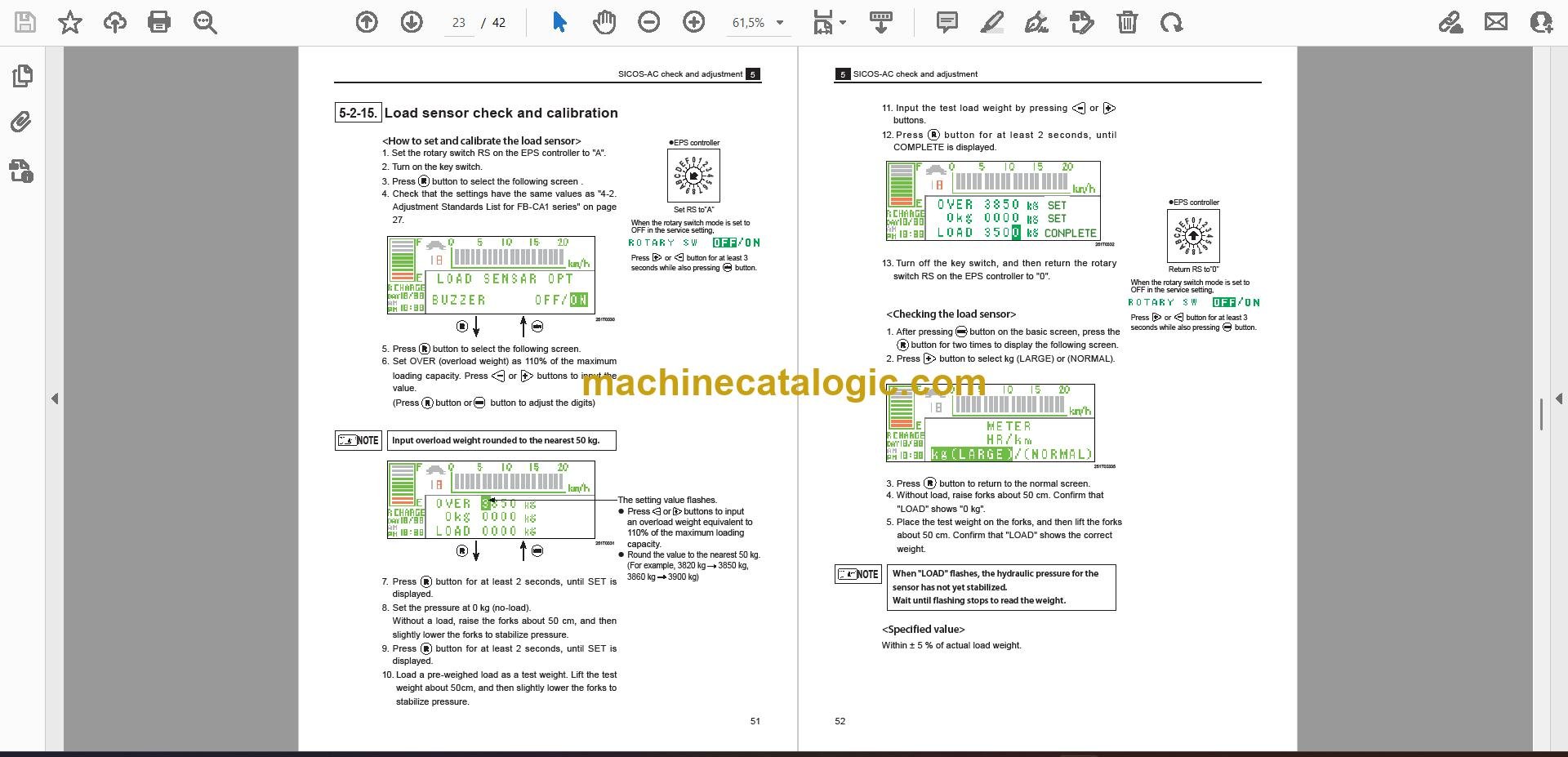Choose the selection arrow tool
The width and height of the screenshot is (1568, 757).
[x=559, y=22]
